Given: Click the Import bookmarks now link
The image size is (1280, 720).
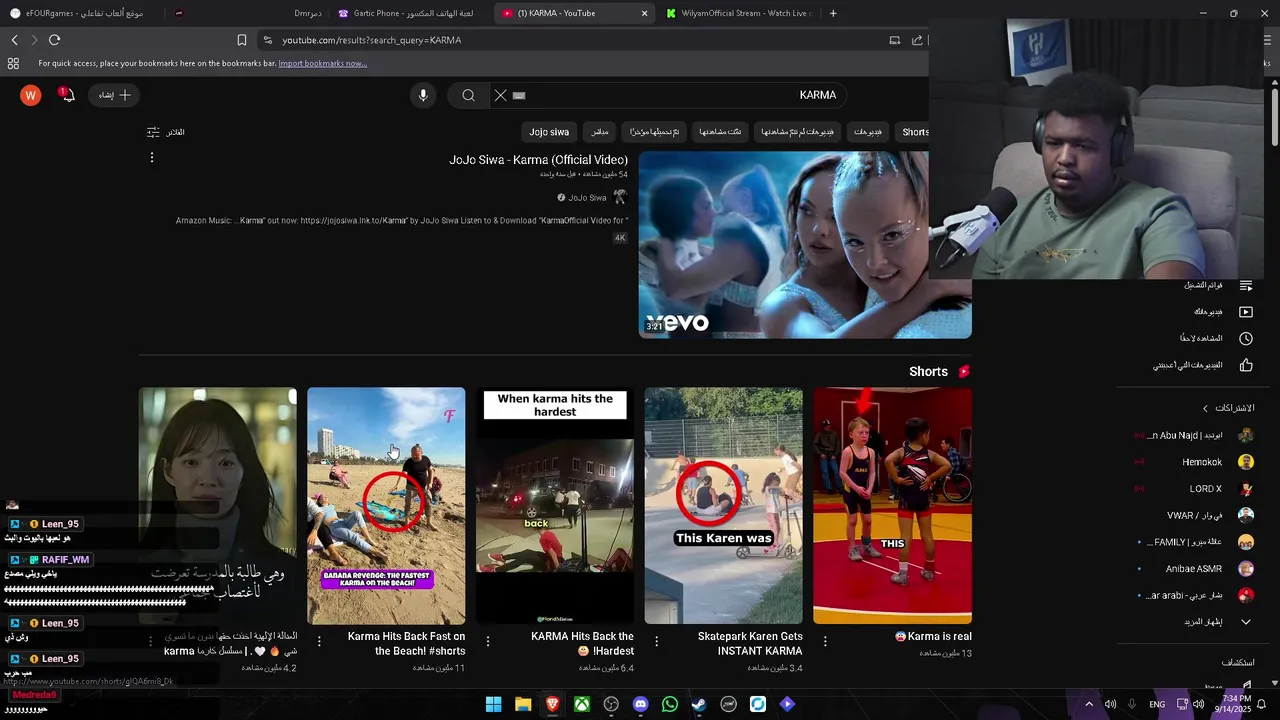Looking at the screenshot, I should 322,63.
